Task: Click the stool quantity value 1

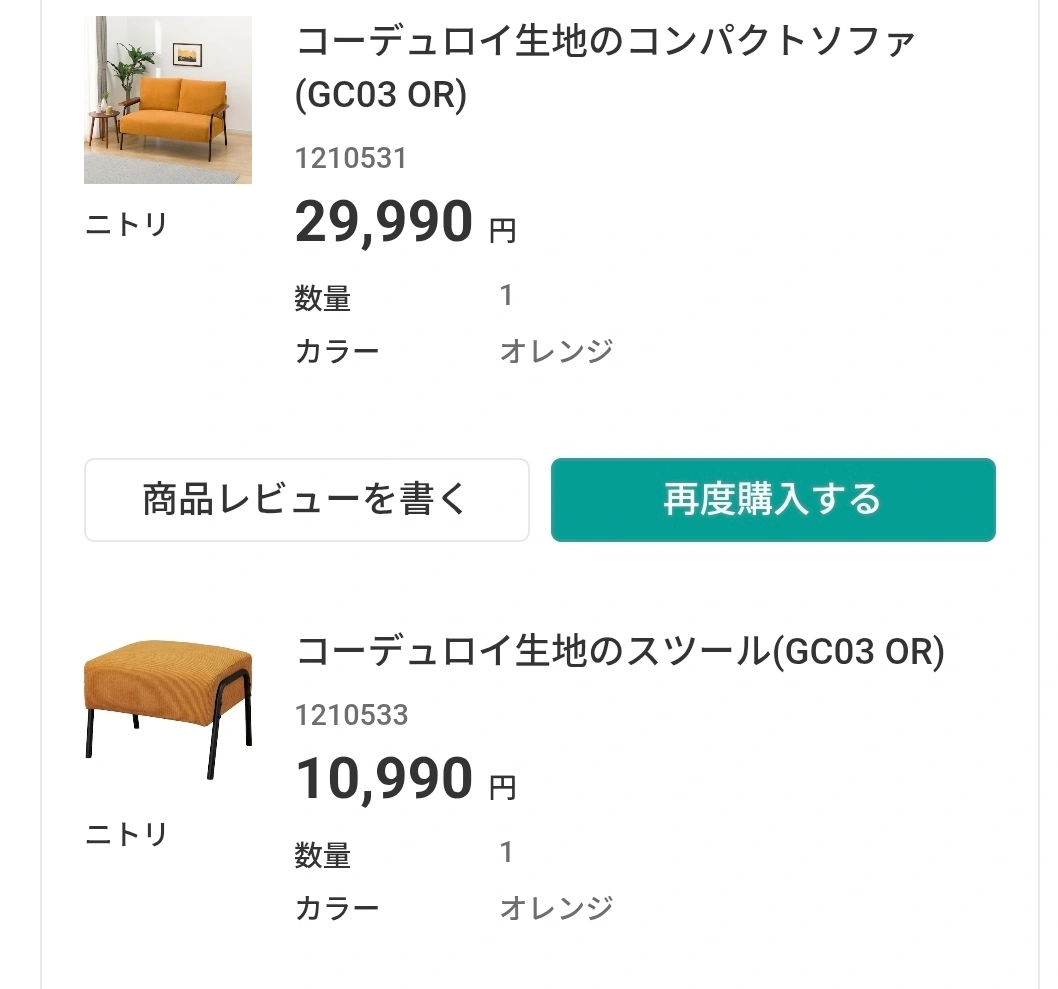Action: coord(506,853)
